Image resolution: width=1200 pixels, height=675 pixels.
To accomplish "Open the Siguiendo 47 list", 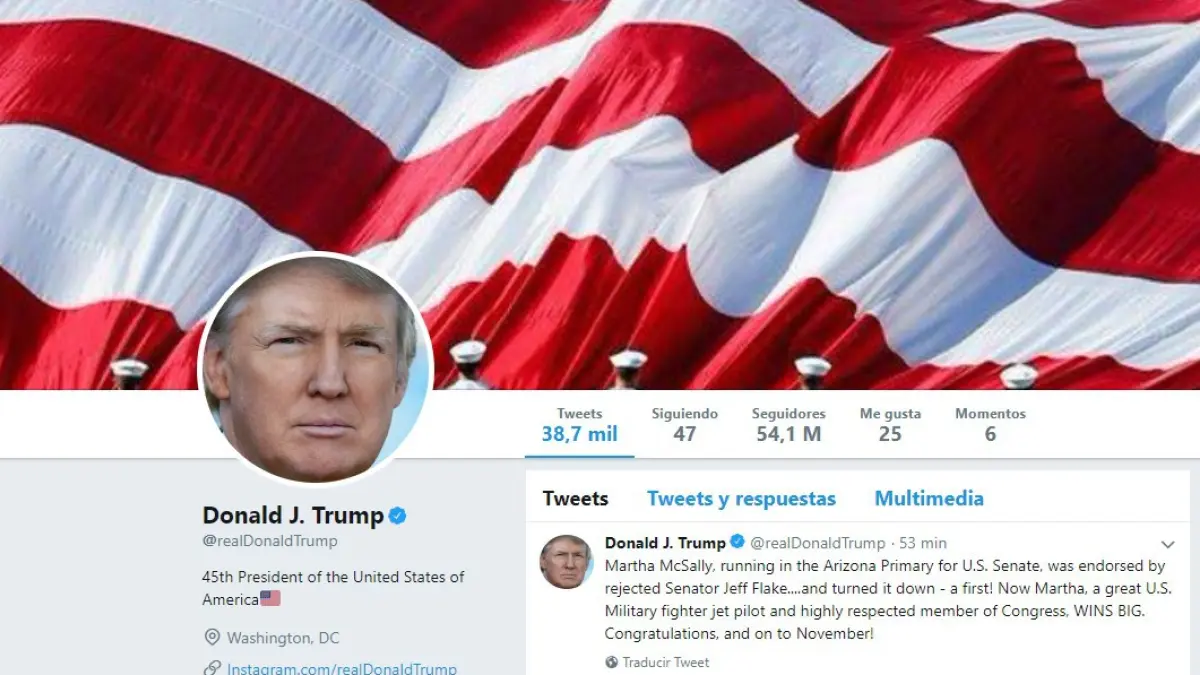I will tap(685, 424).
